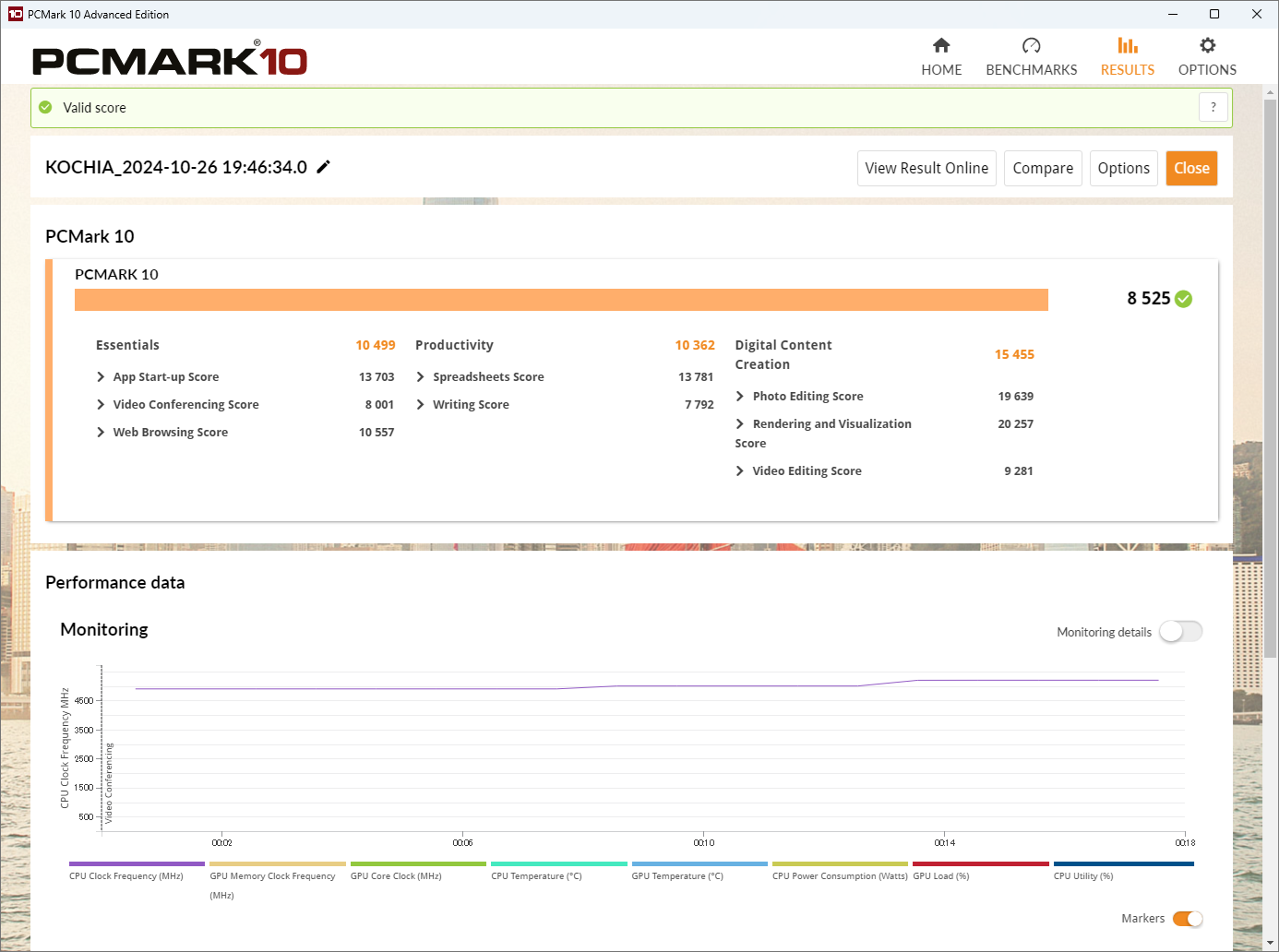Click the green Valid score check icon

[x=45, y=108]
